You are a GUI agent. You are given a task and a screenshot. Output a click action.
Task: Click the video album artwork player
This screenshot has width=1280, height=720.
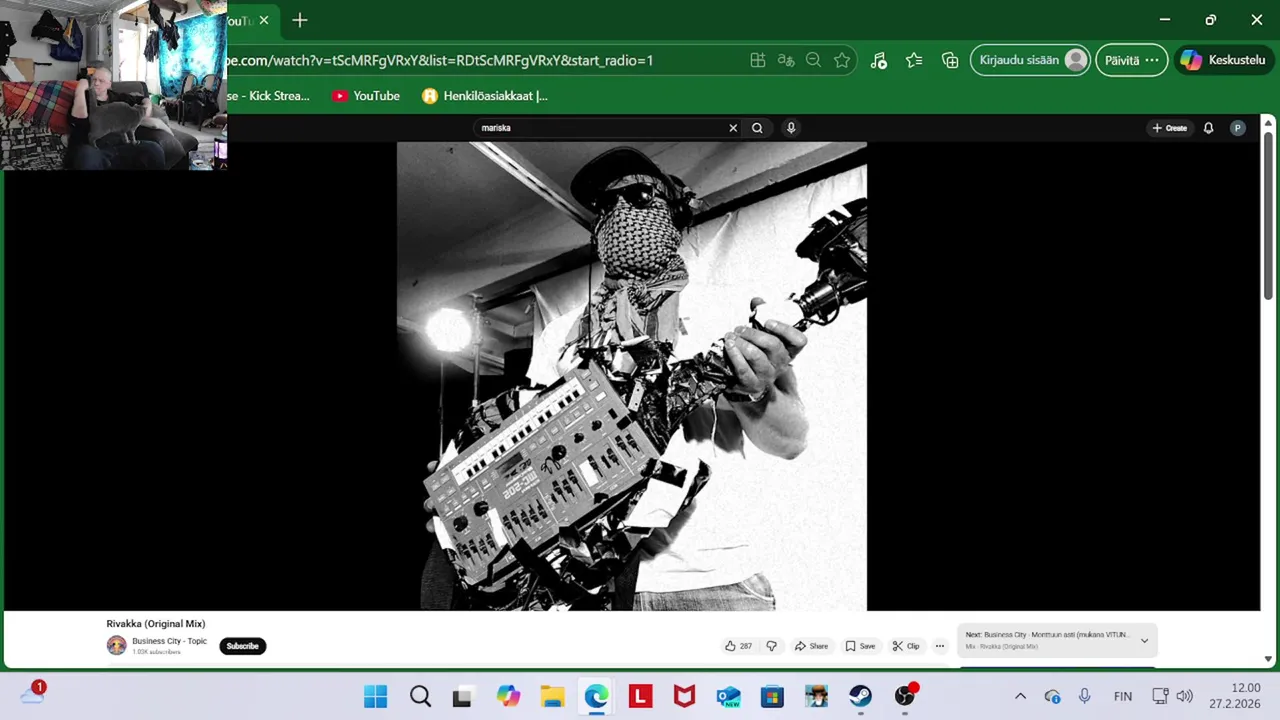tap(632, 376)
